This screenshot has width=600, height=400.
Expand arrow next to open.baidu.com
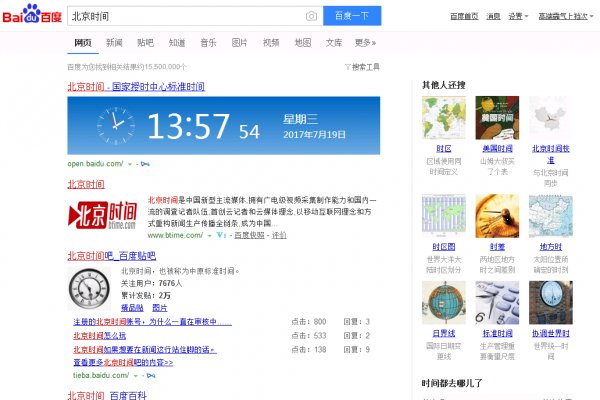(130, 164)
